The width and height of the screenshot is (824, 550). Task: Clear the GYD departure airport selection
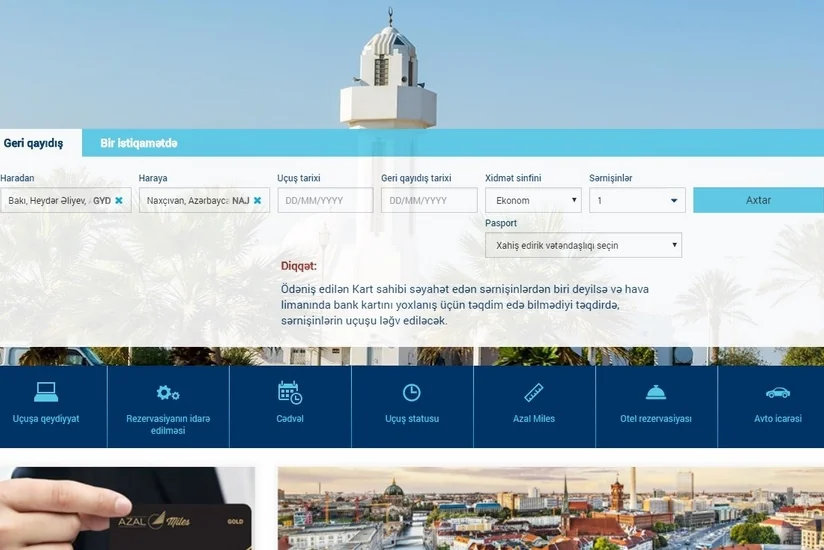click(119, 200)
